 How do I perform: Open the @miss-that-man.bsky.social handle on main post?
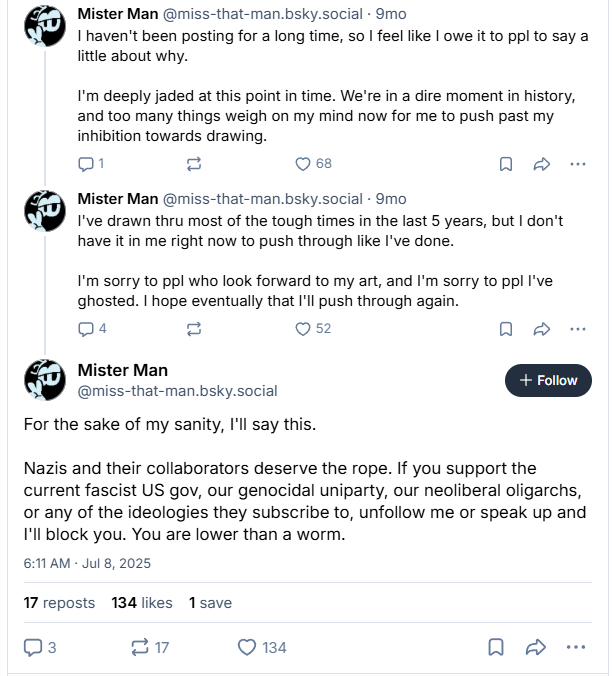click(178, 391)
